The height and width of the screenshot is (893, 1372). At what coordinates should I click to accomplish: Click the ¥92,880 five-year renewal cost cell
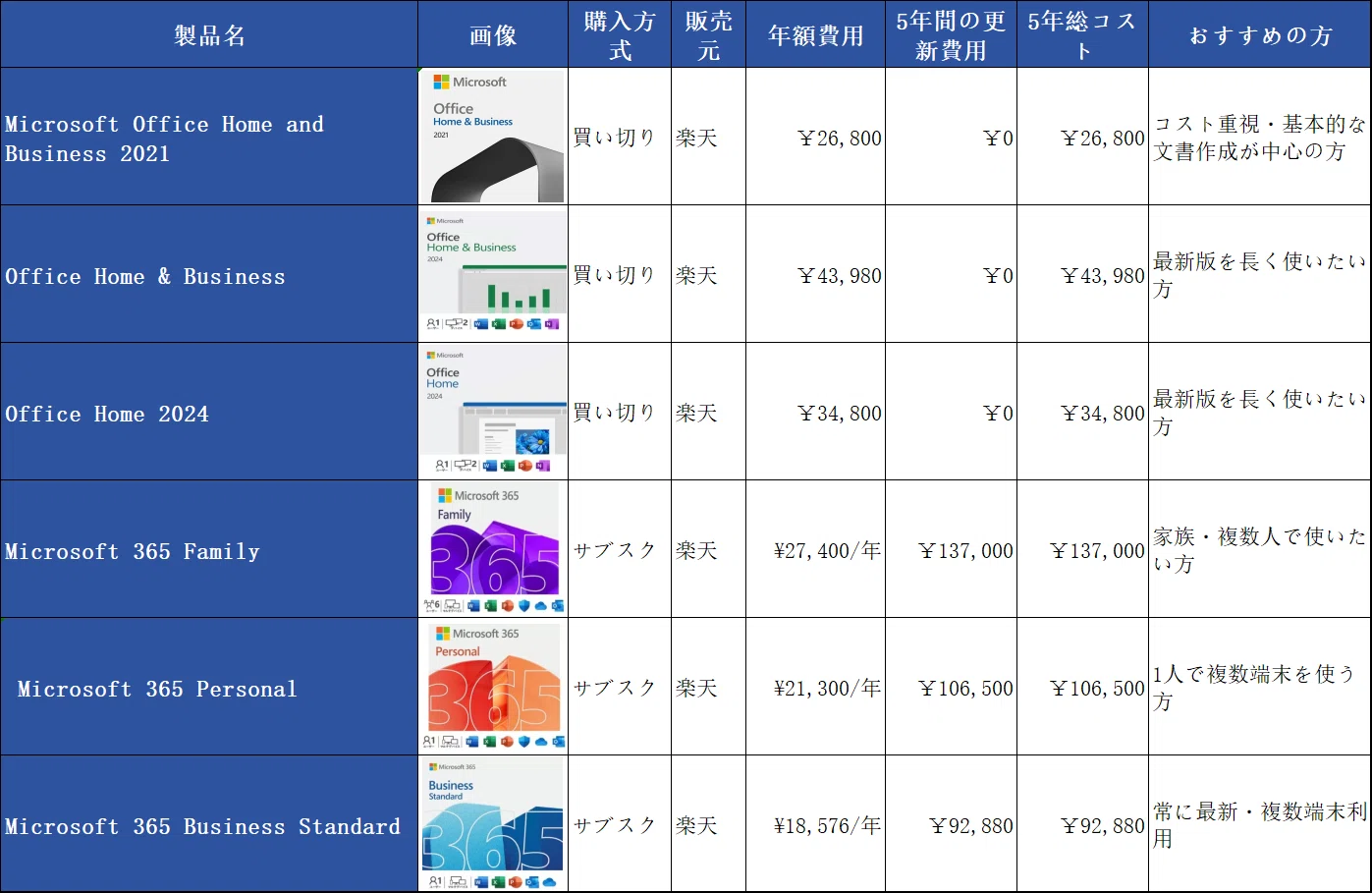tap(951, 824)
